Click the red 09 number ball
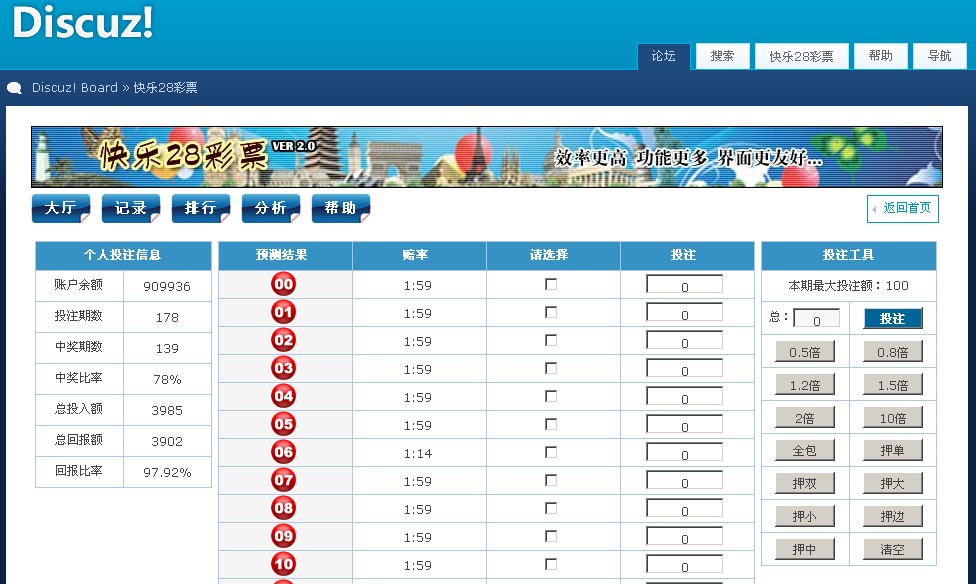The height and width of the screenshot is (584, 976). tap(283, 537)
